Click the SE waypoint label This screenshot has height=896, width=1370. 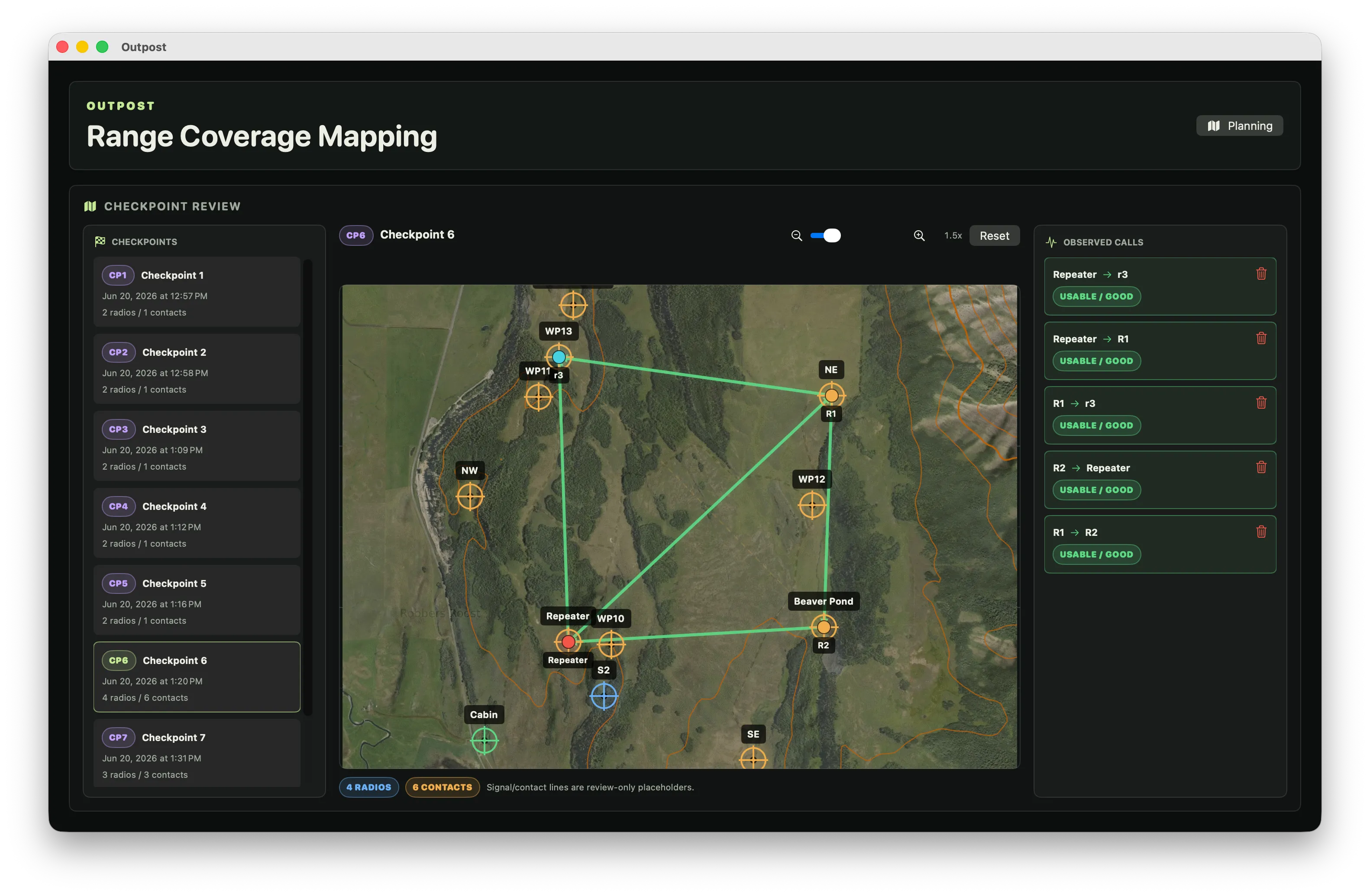753,734
